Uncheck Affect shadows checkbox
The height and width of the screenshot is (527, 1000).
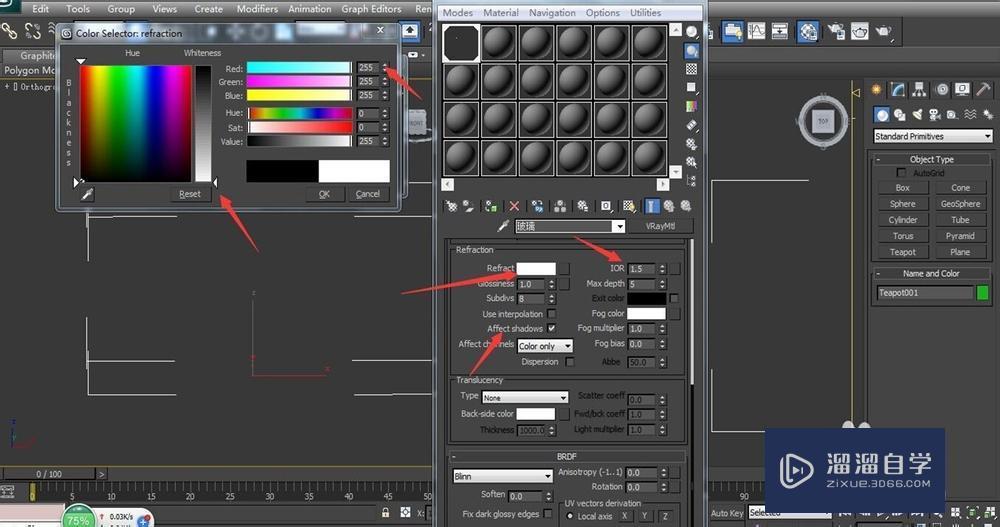point(552,328)
